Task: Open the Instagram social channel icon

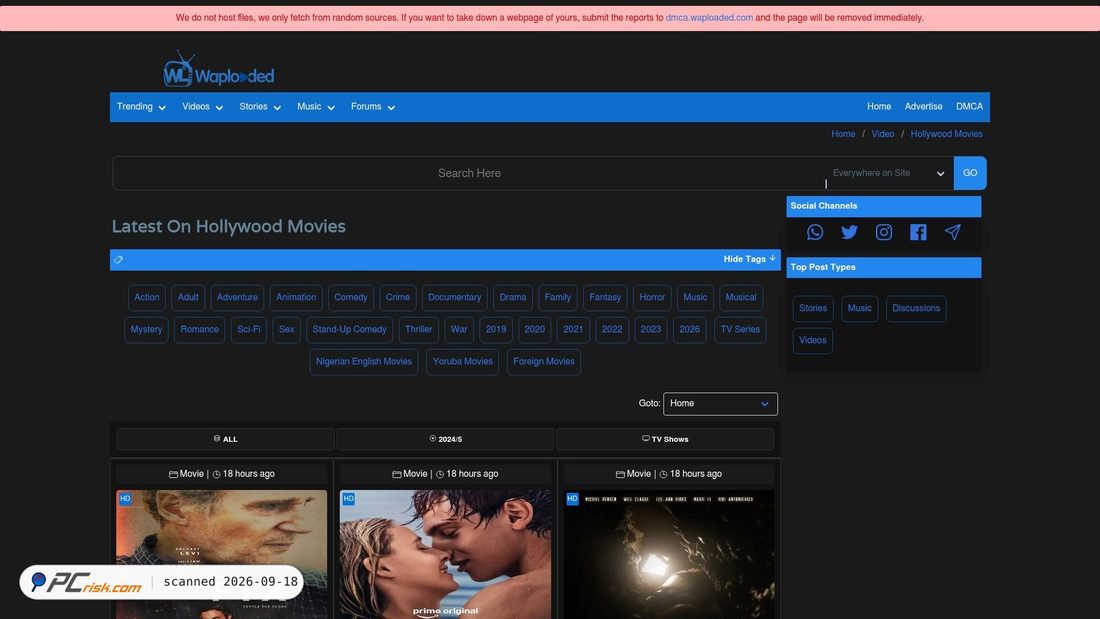Action: coord(884,232)
